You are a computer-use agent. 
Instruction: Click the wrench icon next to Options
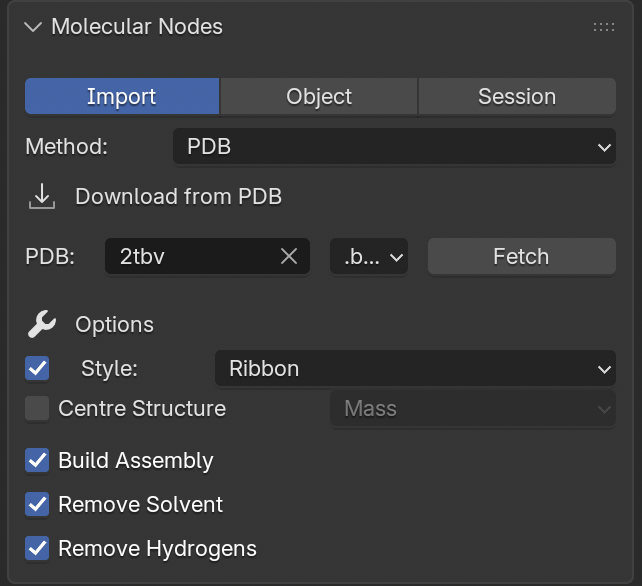(x=42, y=324)
